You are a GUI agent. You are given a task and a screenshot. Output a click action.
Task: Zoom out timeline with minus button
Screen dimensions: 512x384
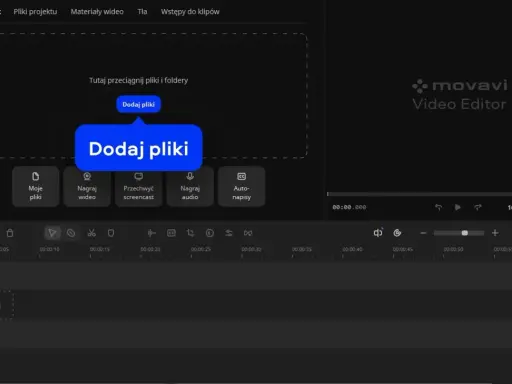click(423, 233)
